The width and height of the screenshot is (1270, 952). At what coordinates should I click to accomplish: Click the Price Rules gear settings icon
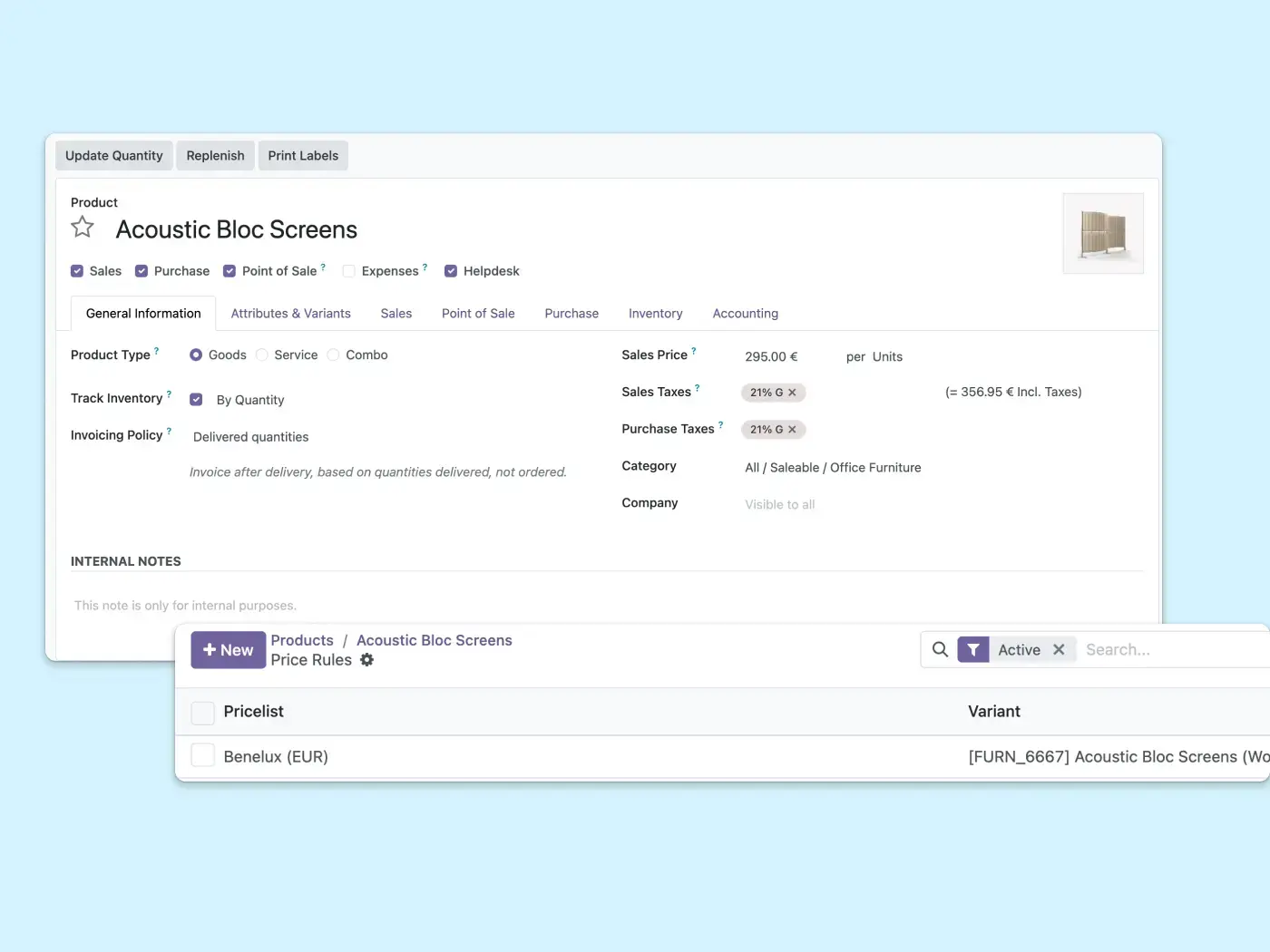coord(366,660)
